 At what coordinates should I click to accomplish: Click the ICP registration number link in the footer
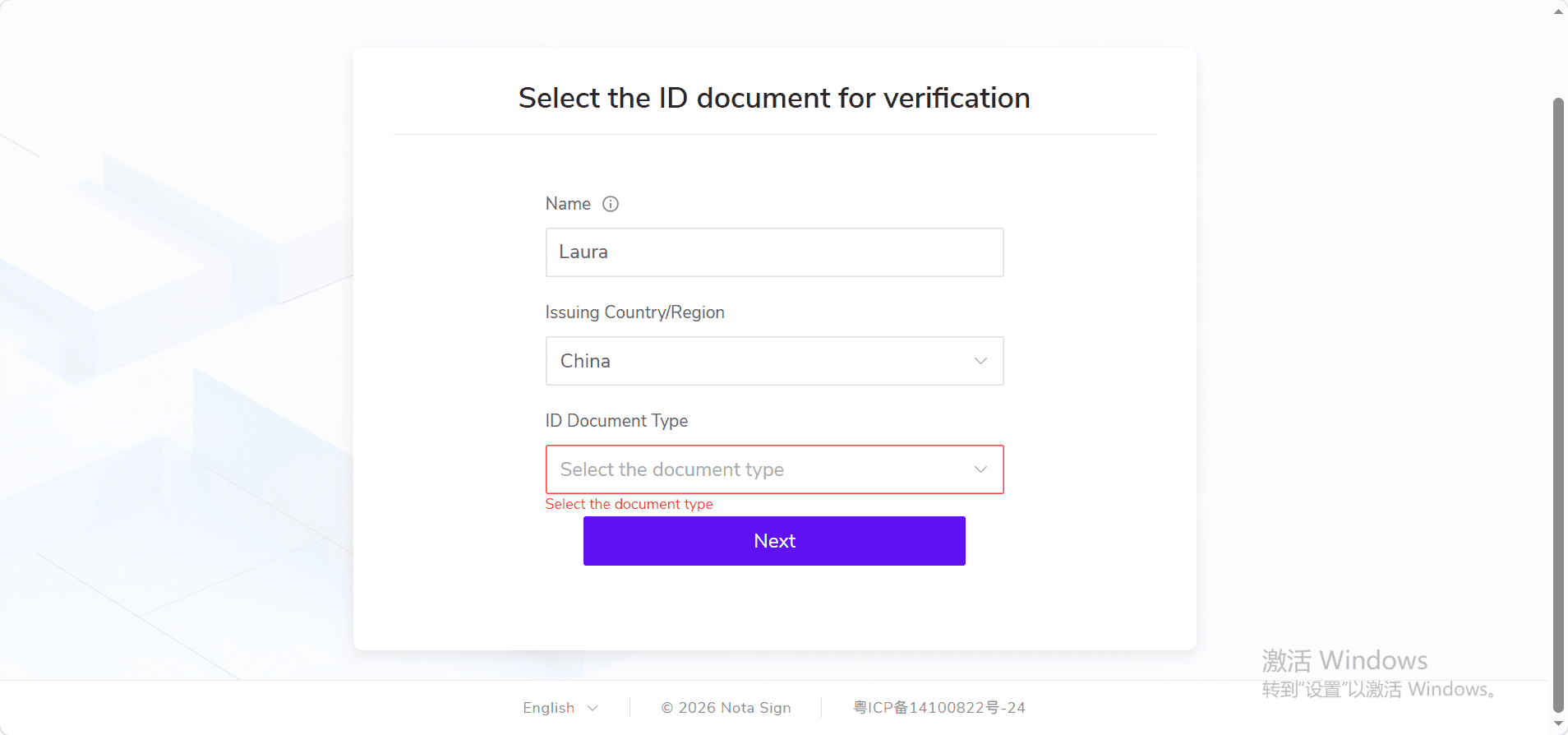(939, 708)
